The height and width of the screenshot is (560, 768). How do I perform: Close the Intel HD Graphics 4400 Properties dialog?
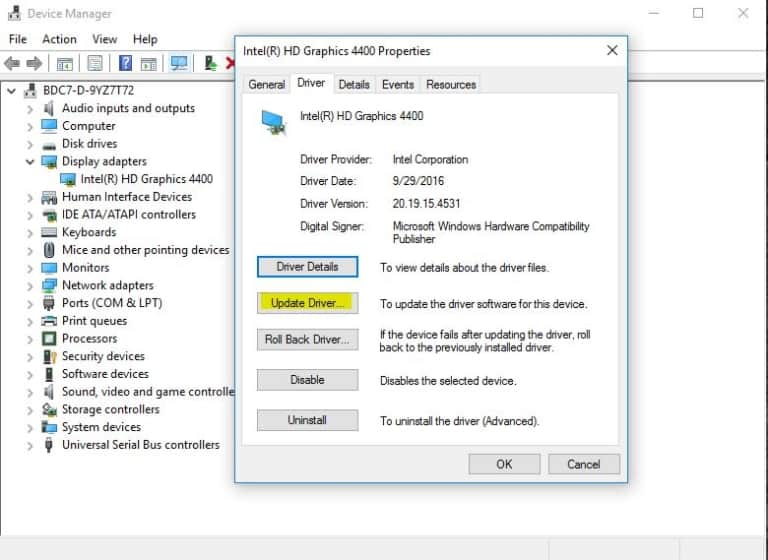[x=612, y=50]
